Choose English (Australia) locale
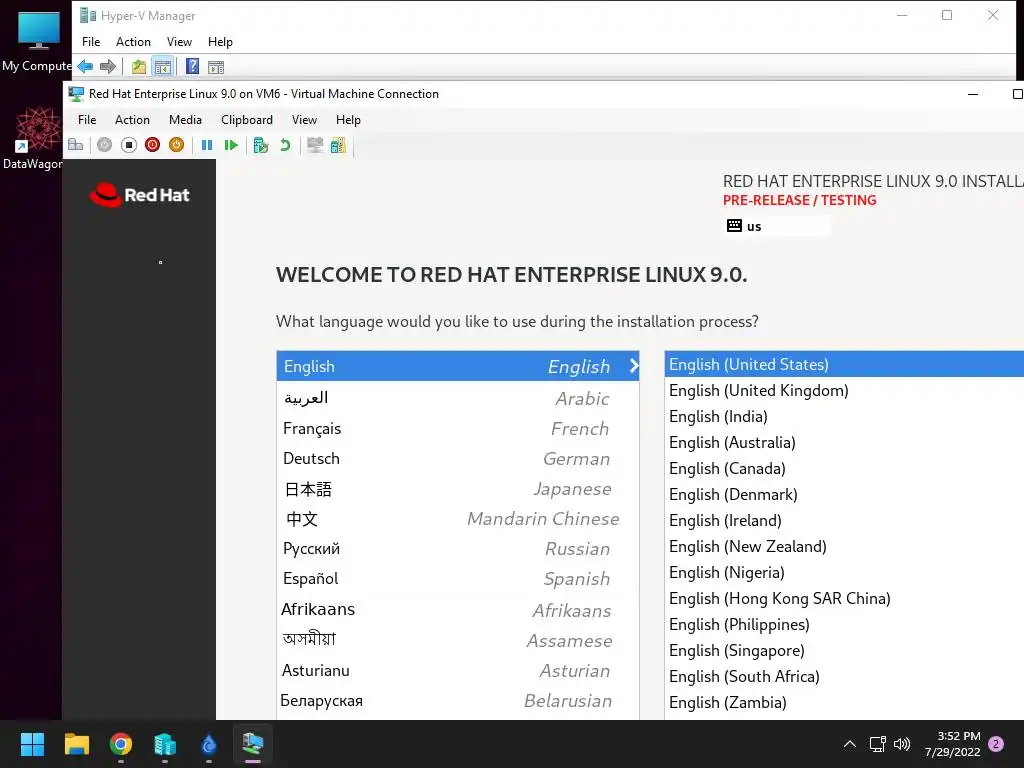This screenshot has height=768, width=1024. pyautogui.click(x=844, y=443)
